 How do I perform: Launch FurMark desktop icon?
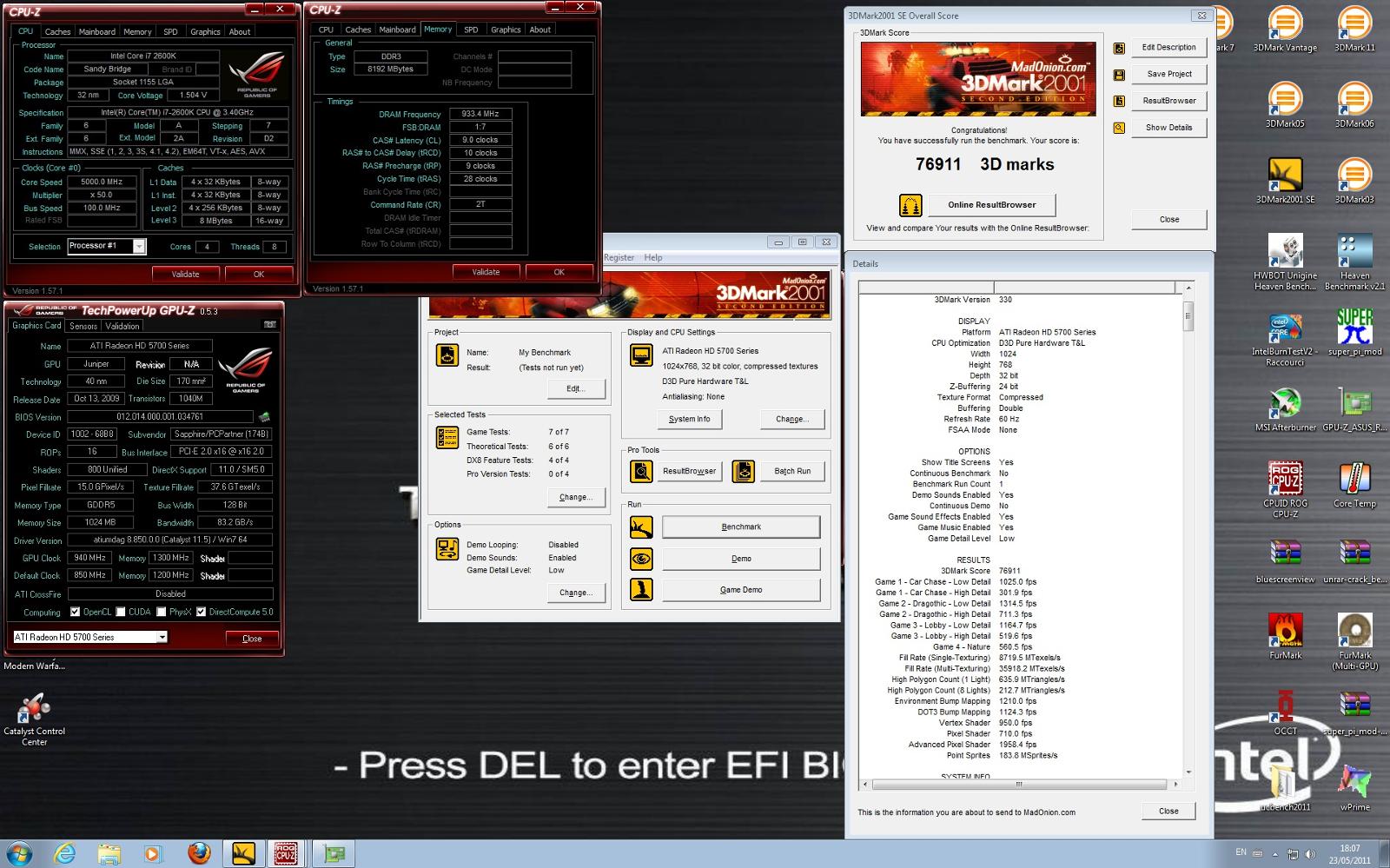coord(1285,636)
